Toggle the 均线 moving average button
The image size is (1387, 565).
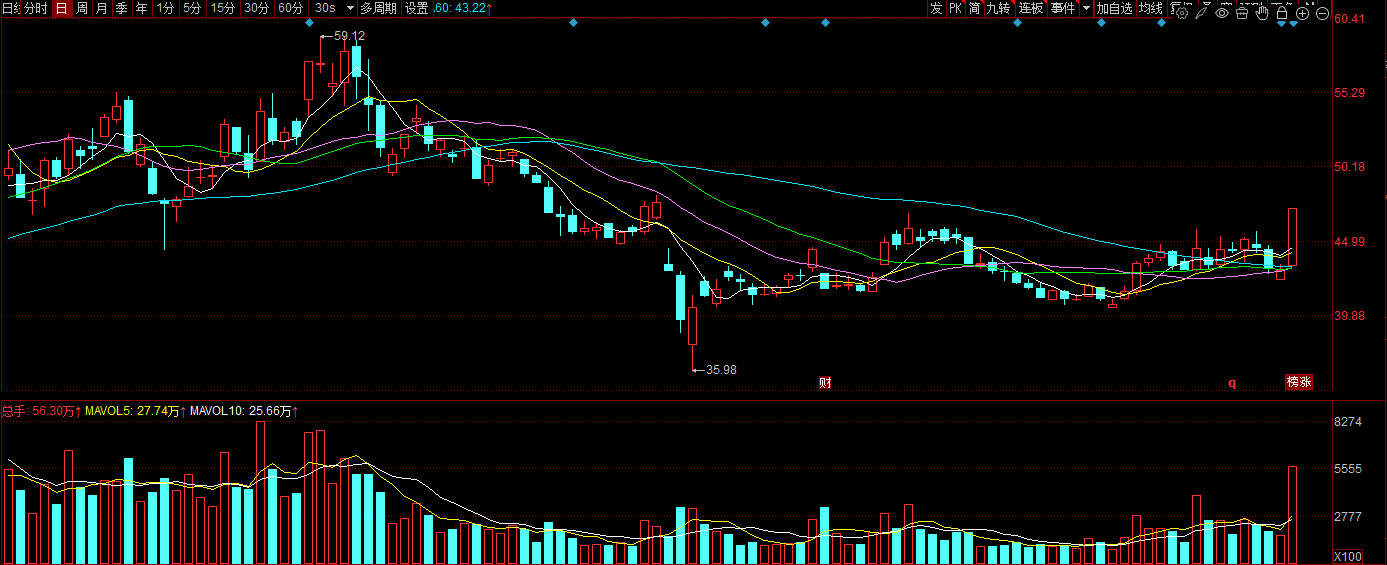point(1151,8)
